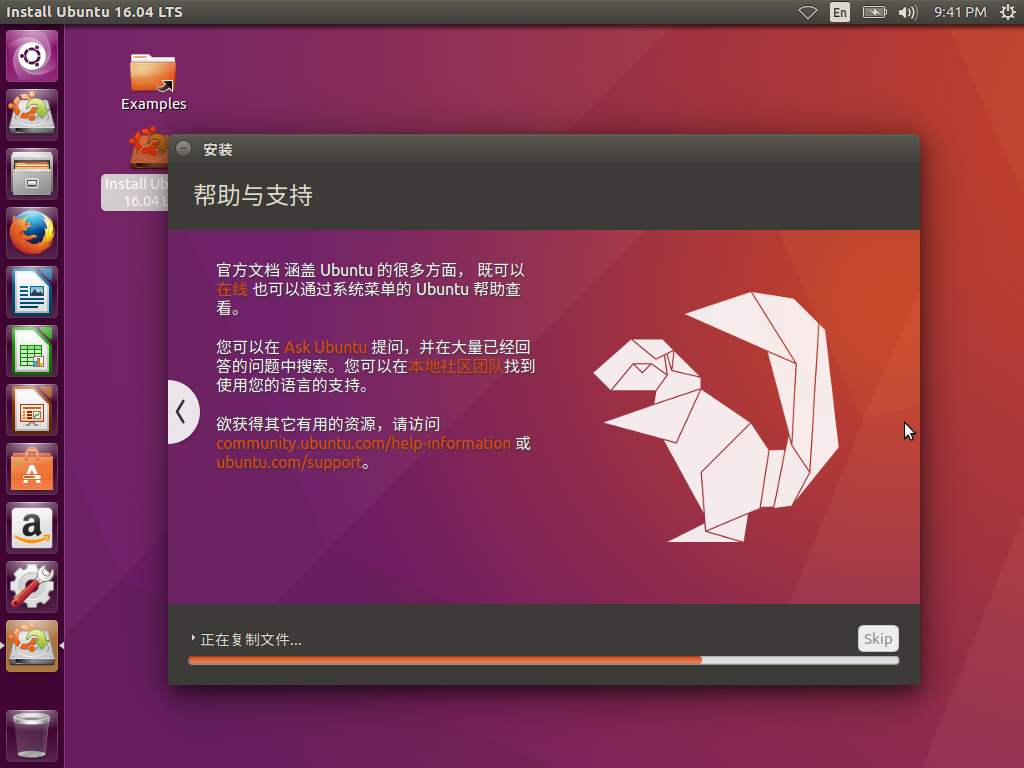Screen dimensions: 1024x768
Task: Open the sound volume indicator
Action: (907, 12)
